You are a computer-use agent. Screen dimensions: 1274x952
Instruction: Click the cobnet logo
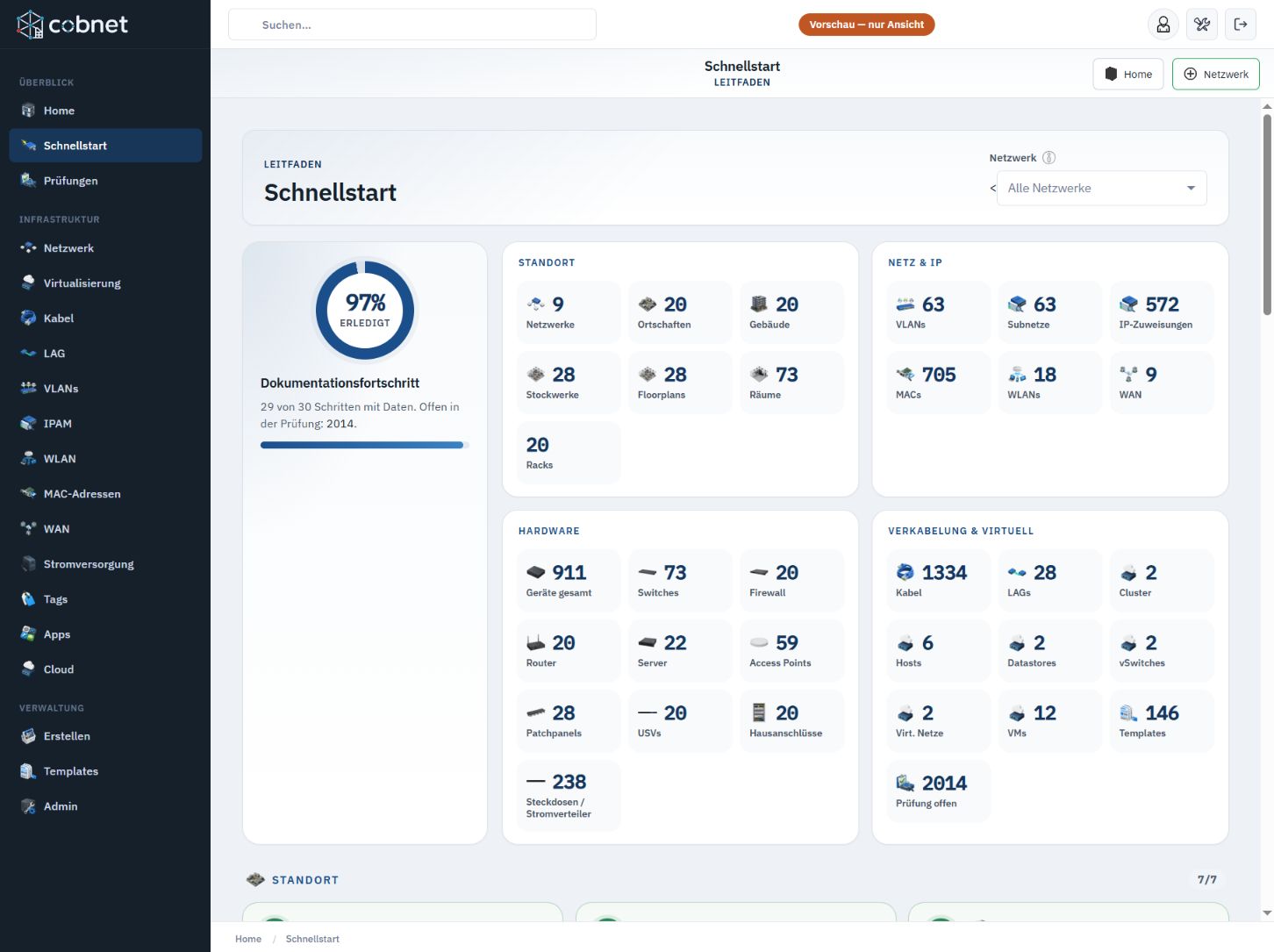pyautogui.click(x=73, y=25)
